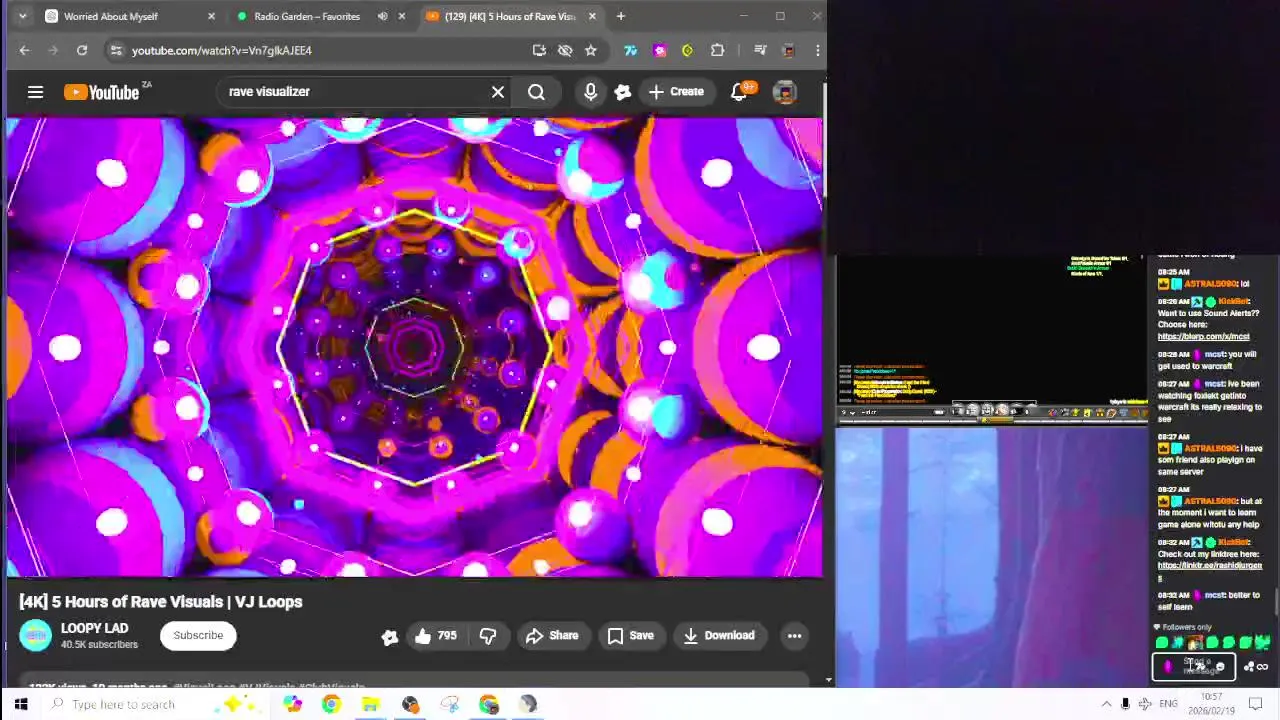Start voice search with the microphone
1280x720 pixels.
(x=590, y=92)
